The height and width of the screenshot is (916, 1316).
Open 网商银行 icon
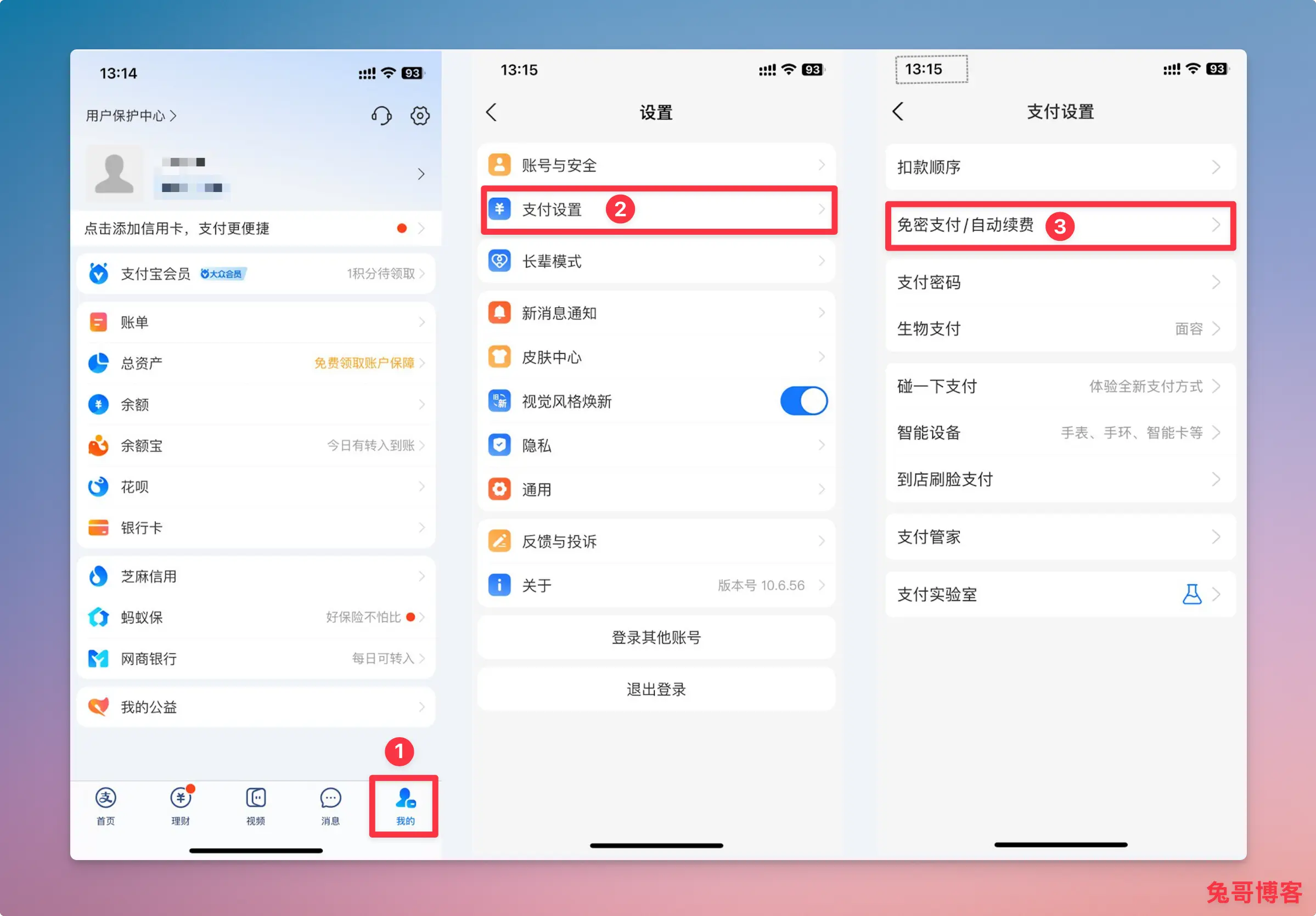click(99, 659)
